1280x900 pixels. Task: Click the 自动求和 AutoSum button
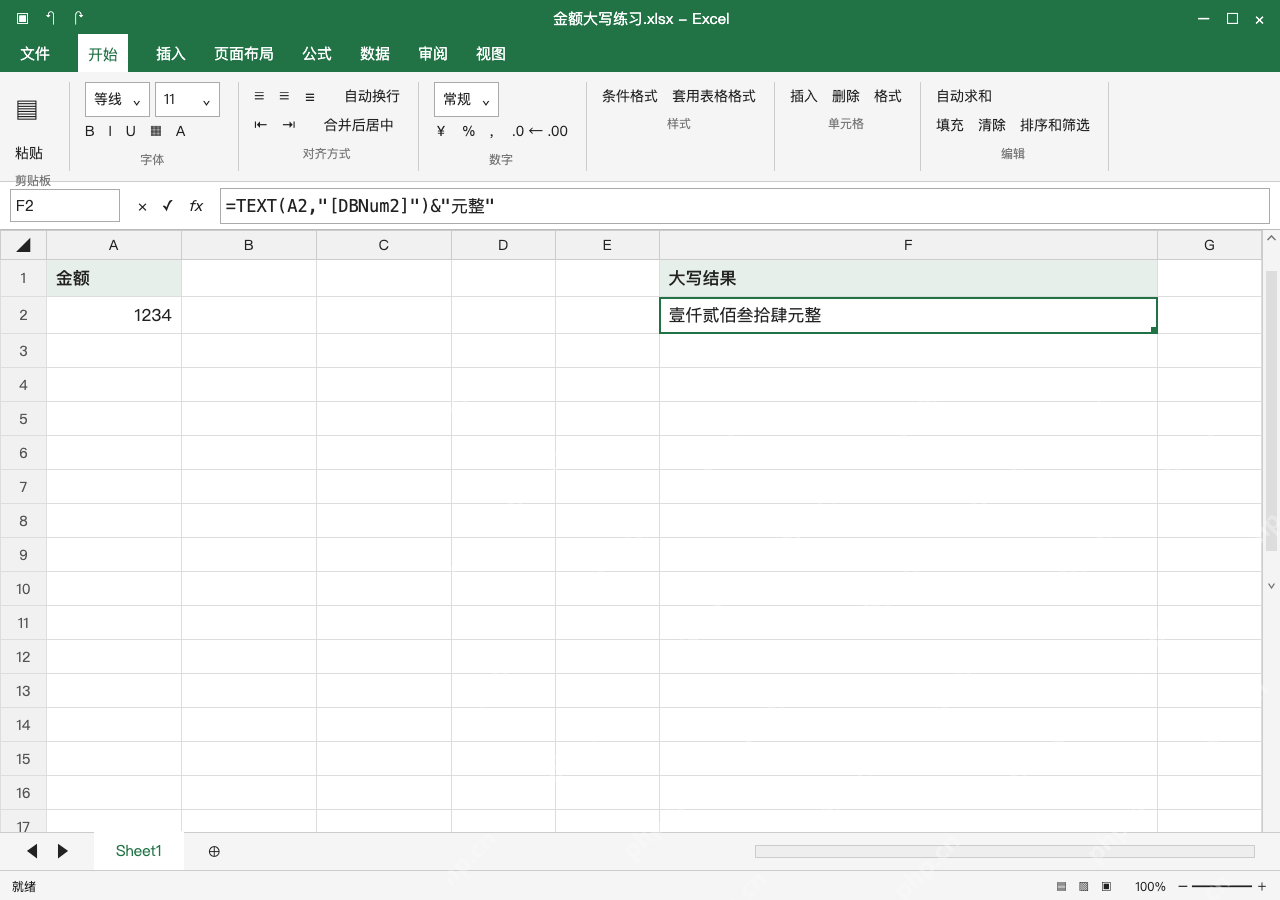coord(964,96)
